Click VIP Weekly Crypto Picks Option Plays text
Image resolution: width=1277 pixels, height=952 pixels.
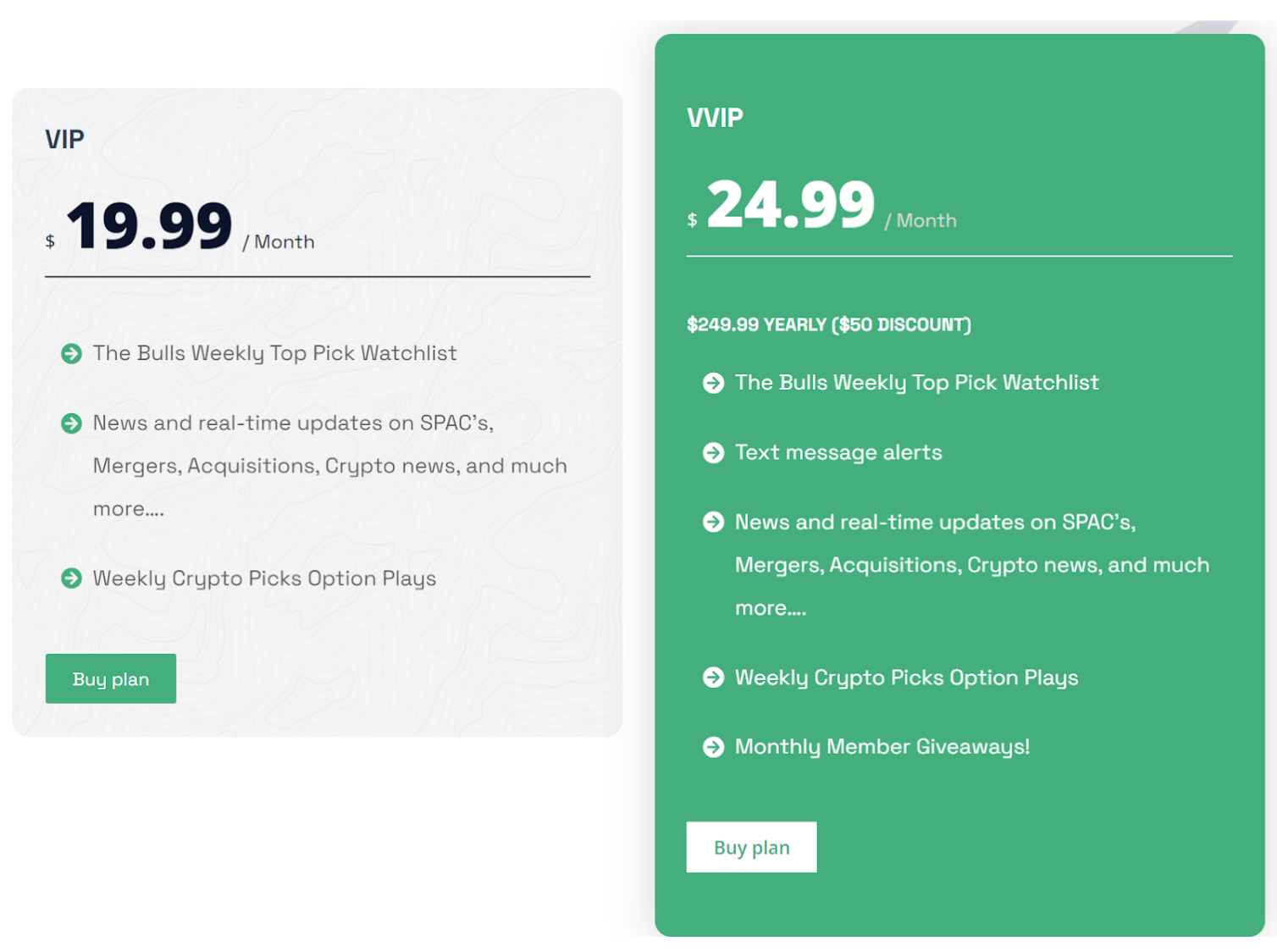pos(264,578)
